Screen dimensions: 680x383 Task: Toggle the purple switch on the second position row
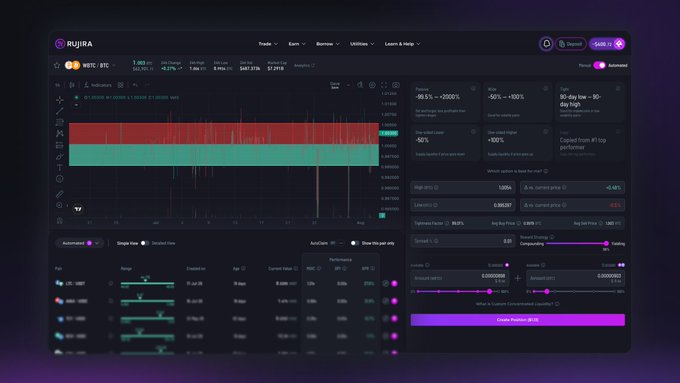pyautogui.click(x=394, y=301)
